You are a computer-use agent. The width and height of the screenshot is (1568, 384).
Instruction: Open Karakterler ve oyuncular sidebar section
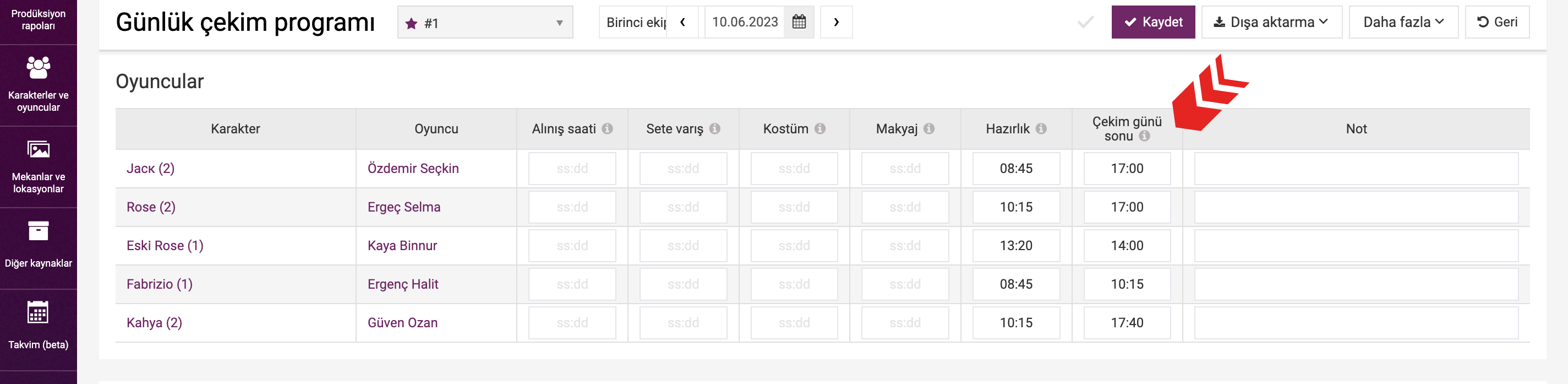pos(39,85)
